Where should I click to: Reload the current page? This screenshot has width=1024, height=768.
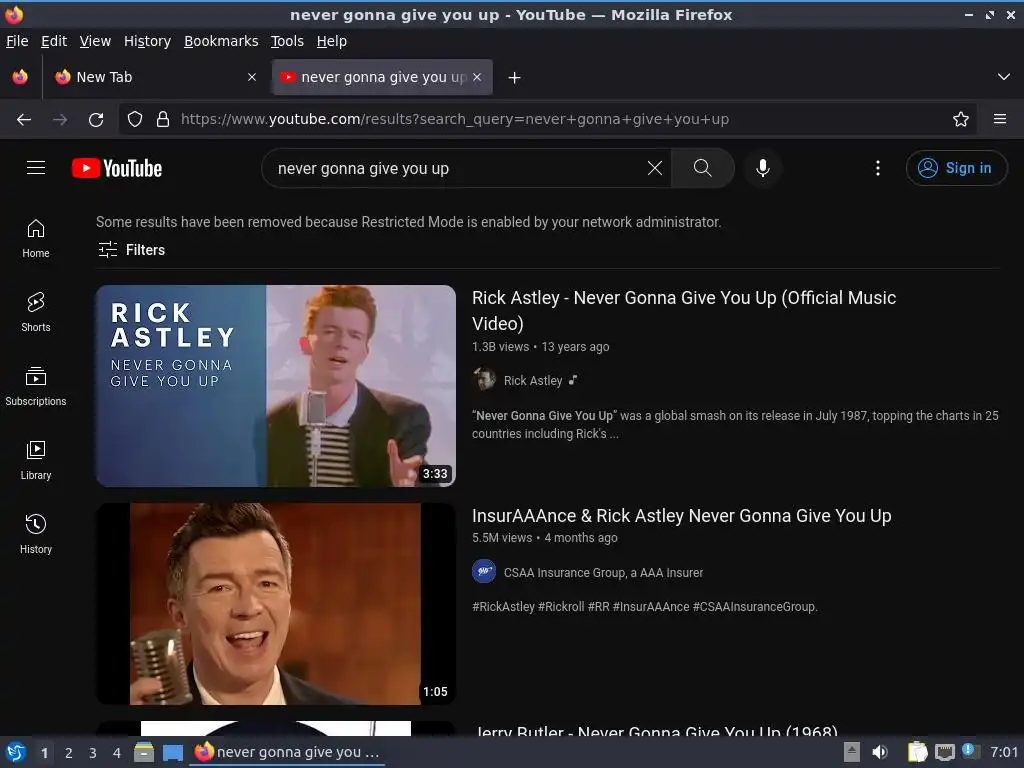click(96, 120)
